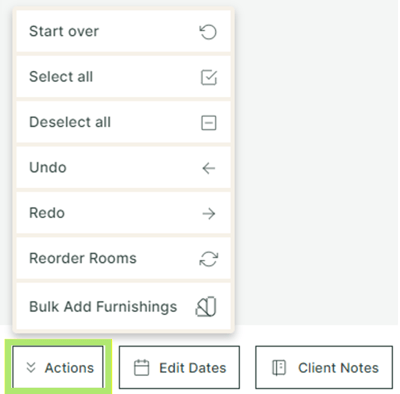Open the Edit Dates button
The image size is (400, 394).
click(x=179, y=367)
